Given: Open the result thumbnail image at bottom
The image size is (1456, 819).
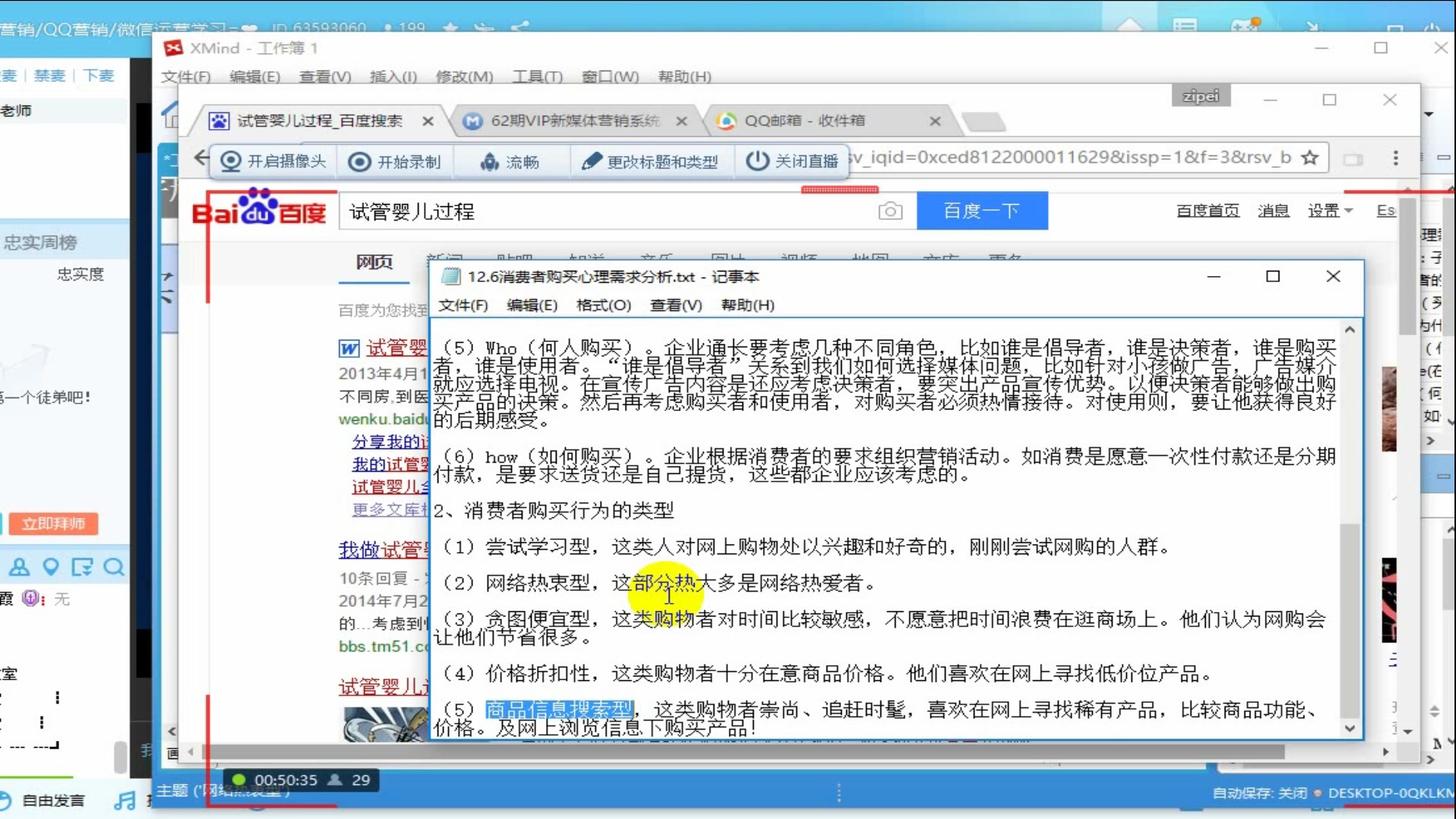Looking at the screenshot, I should 385,724.
